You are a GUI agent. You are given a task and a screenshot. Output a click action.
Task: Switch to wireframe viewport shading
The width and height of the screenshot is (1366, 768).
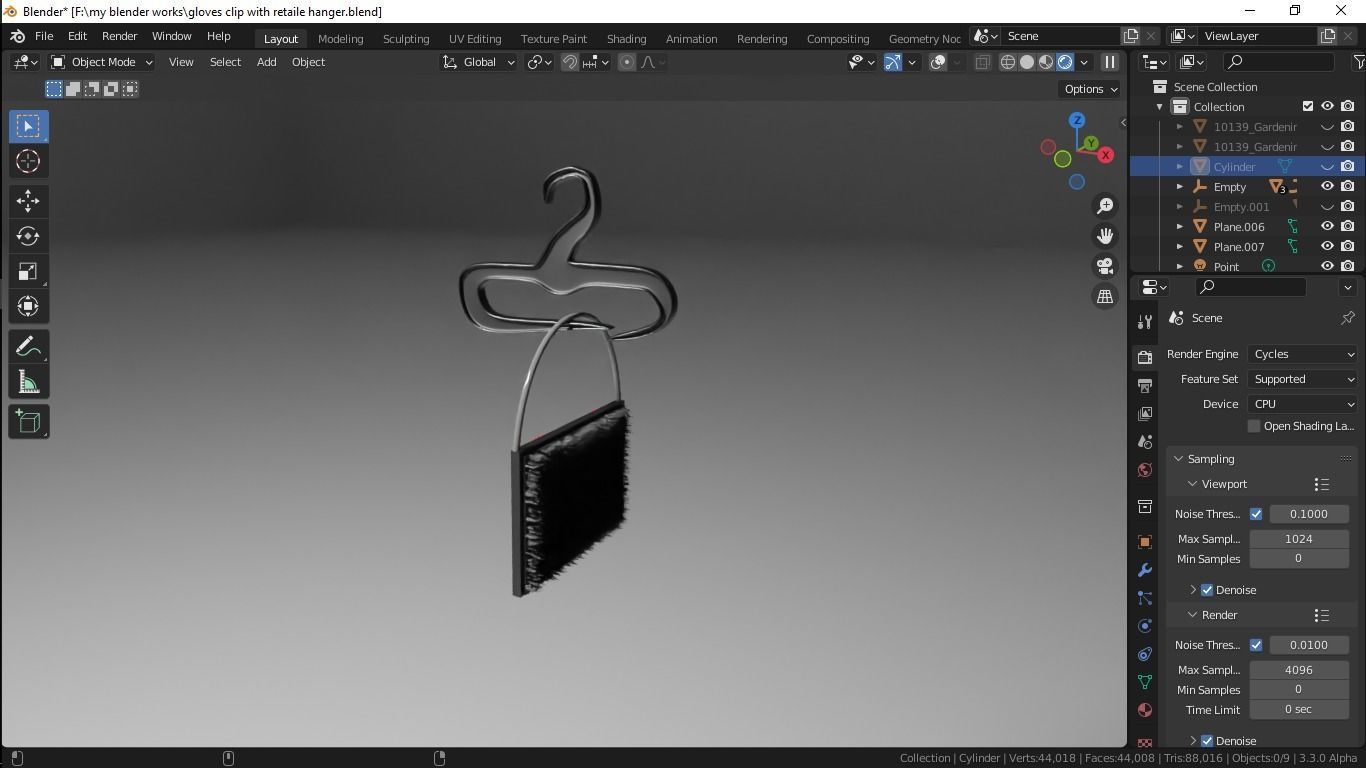click(1008, 62)
